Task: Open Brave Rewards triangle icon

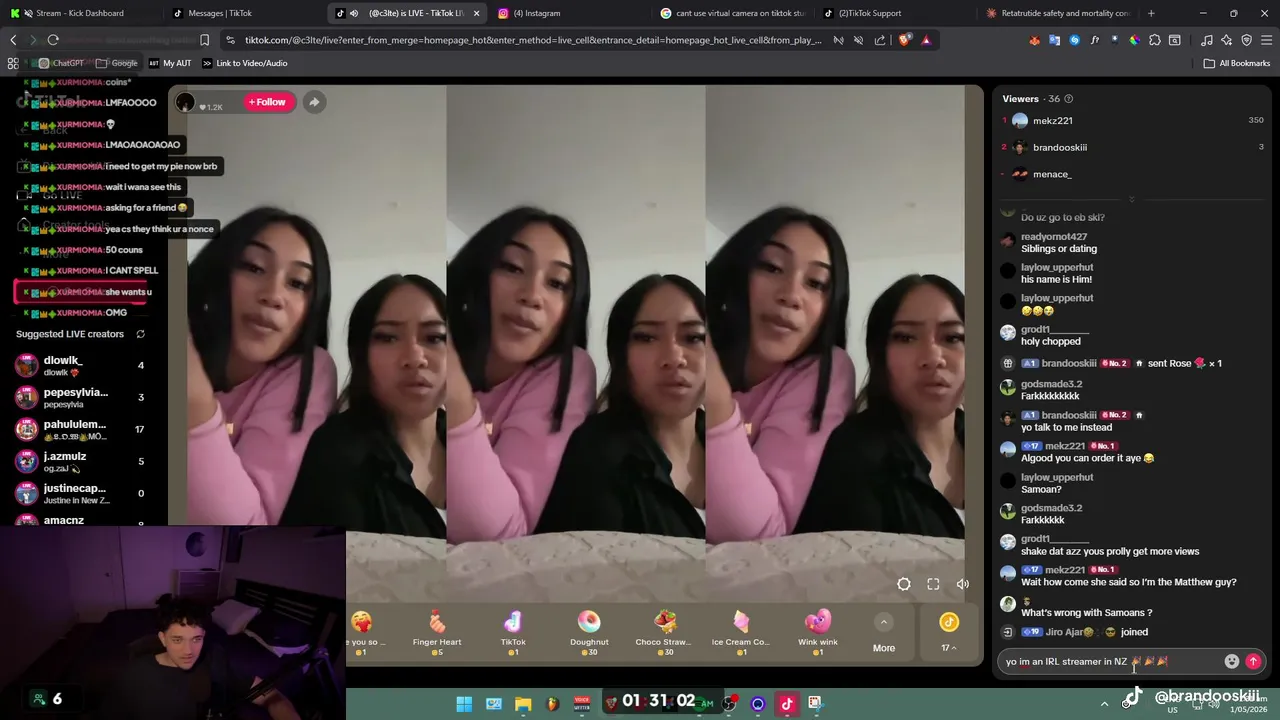Action: 926,40
